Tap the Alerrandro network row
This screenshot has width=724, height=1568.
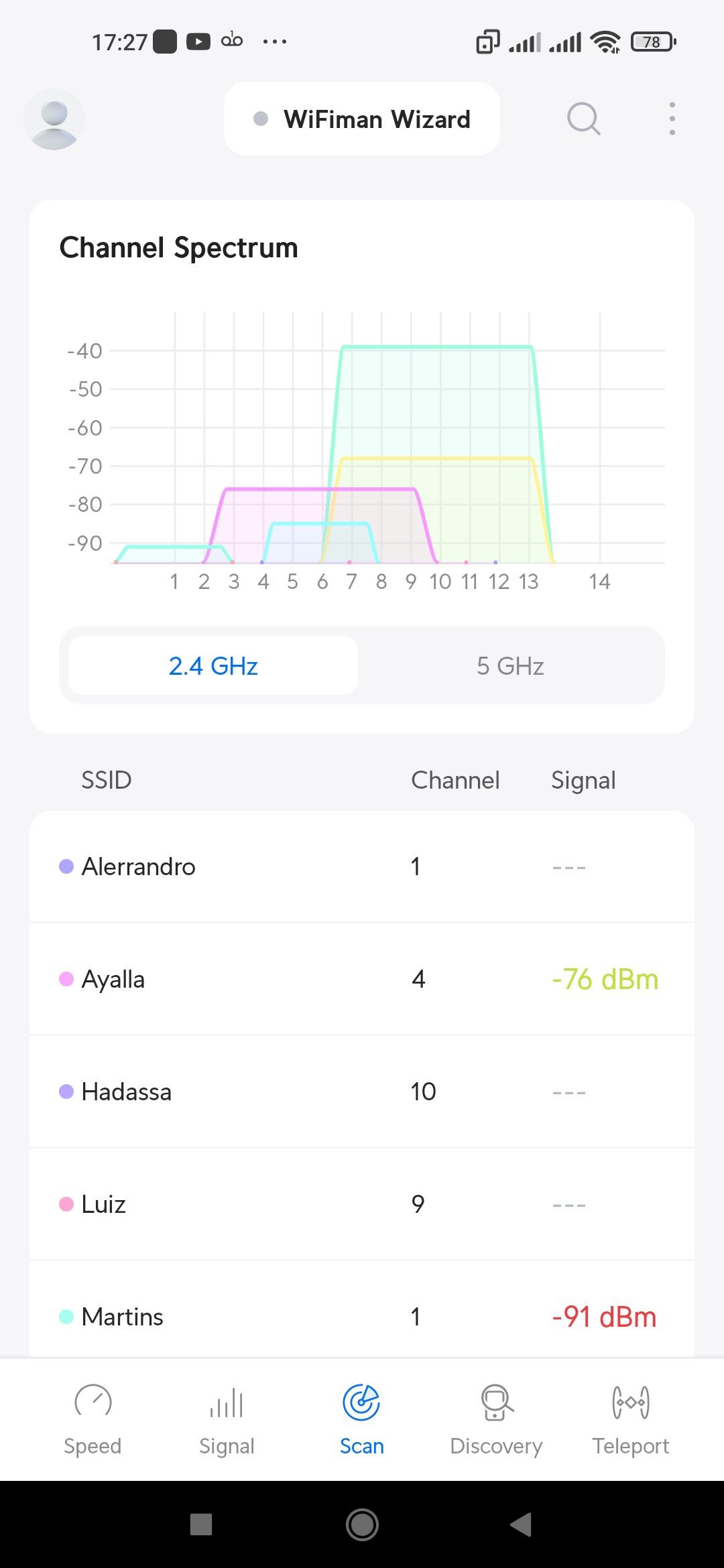[362, 866]
